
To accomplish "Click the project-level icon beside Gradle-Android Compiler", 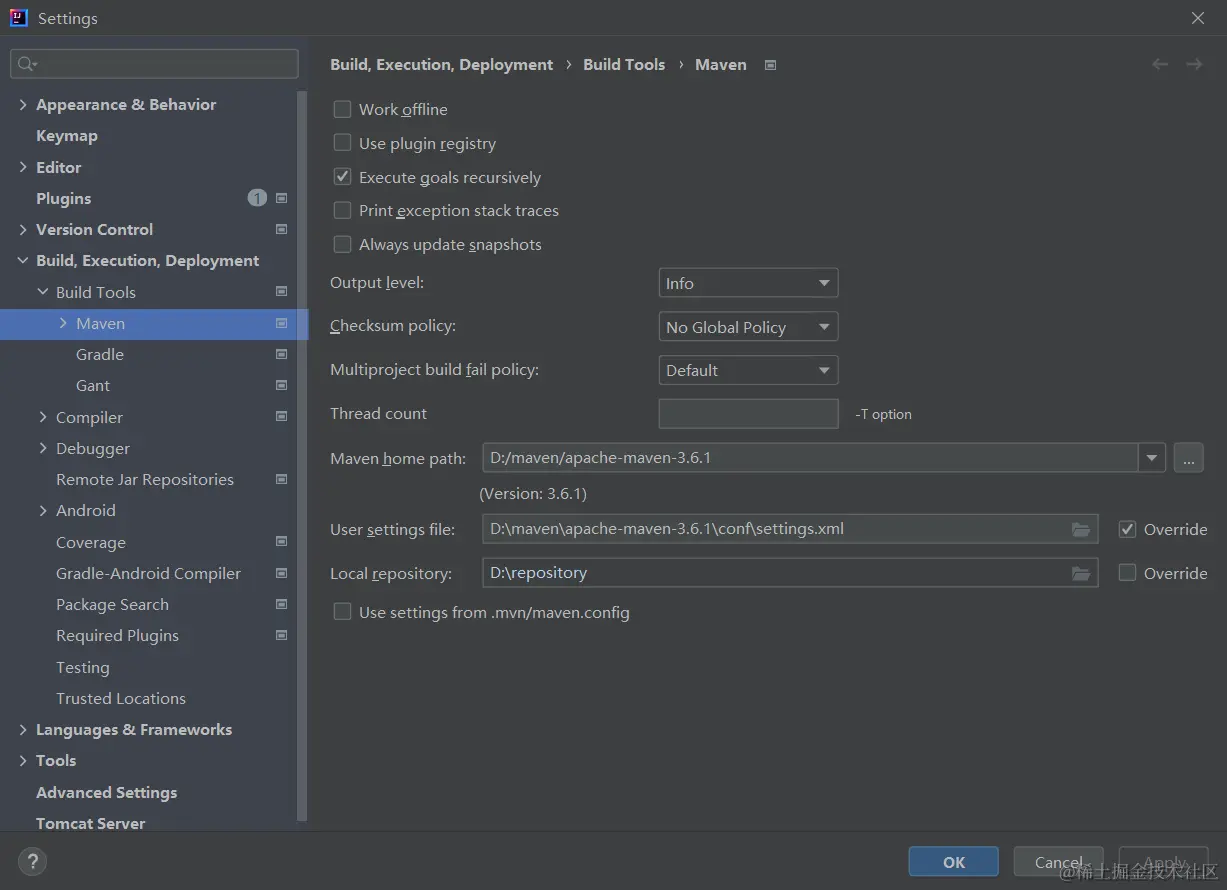I will (281, 573).
